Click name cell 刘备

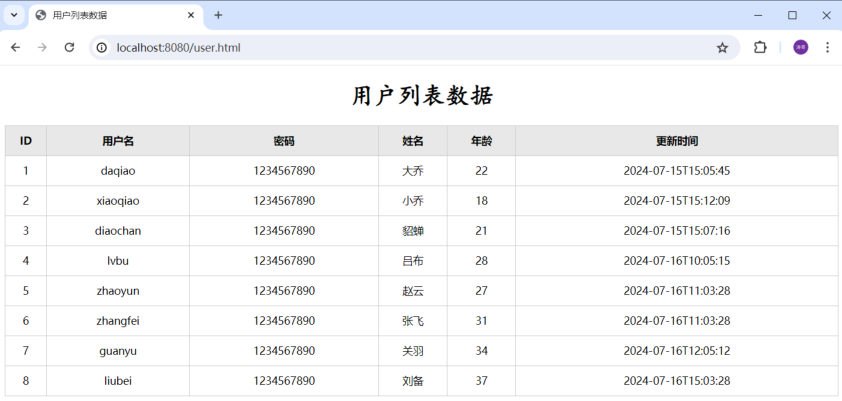click(413, 381)
